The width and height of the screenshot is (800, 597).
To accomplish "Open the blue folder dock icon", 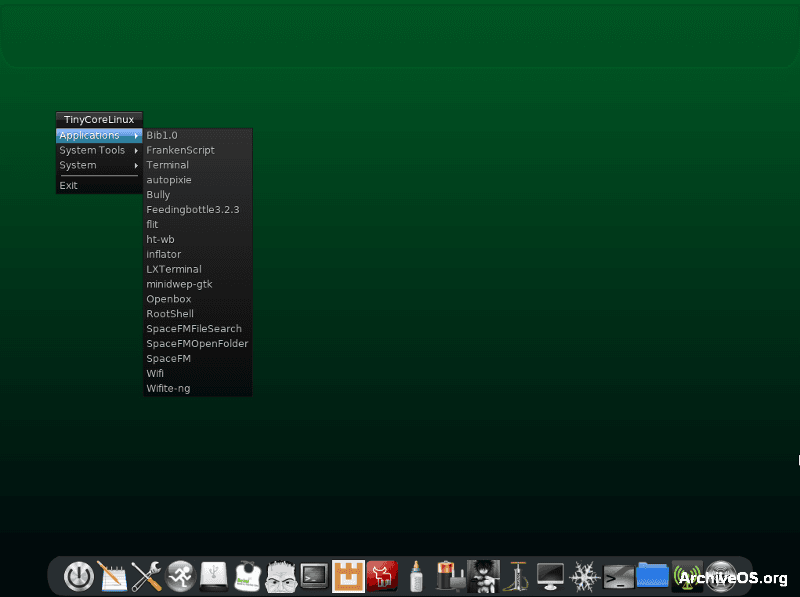I will [x=652, y=576].
